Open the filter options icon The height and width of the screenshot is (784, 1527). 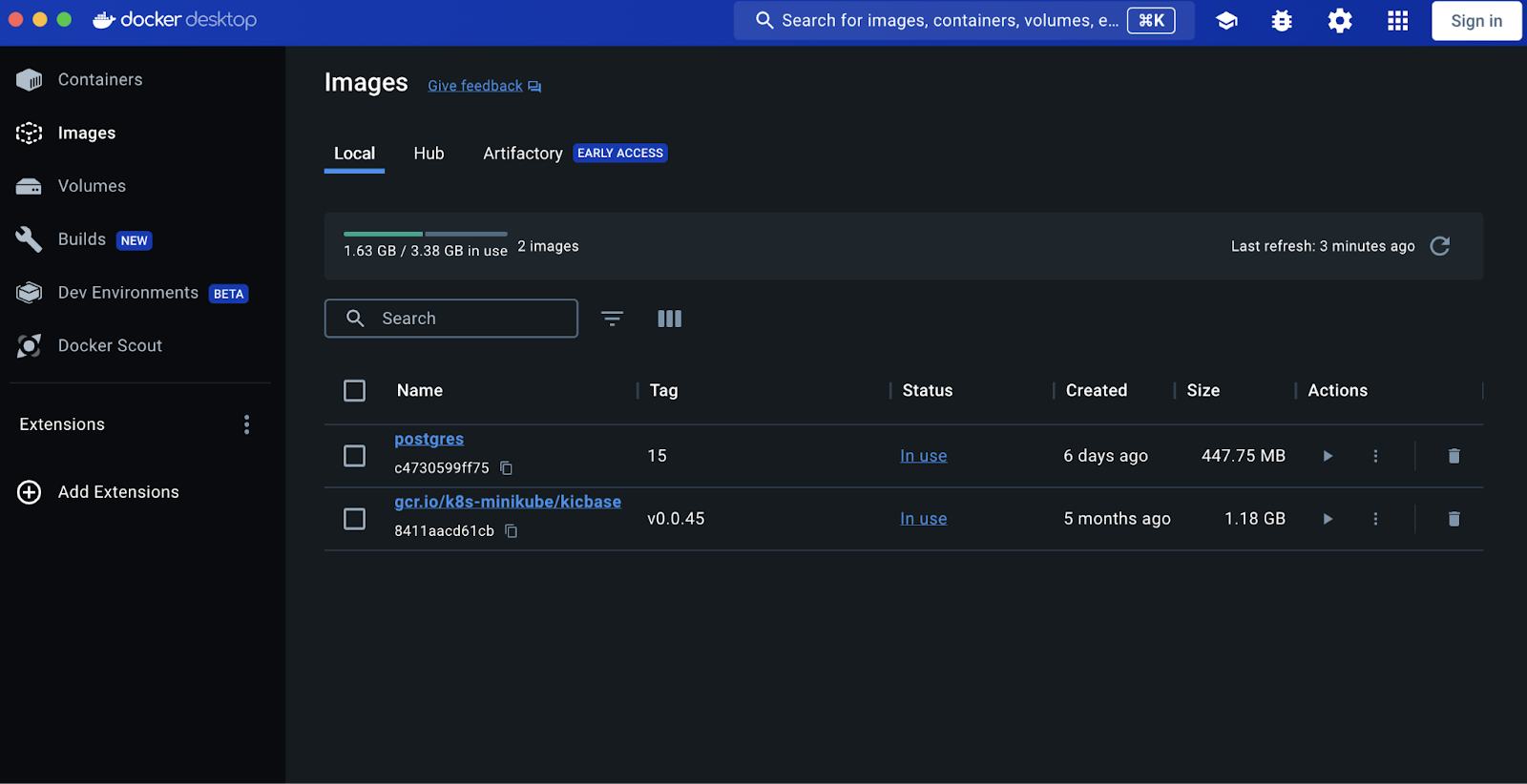click(612, 319)
